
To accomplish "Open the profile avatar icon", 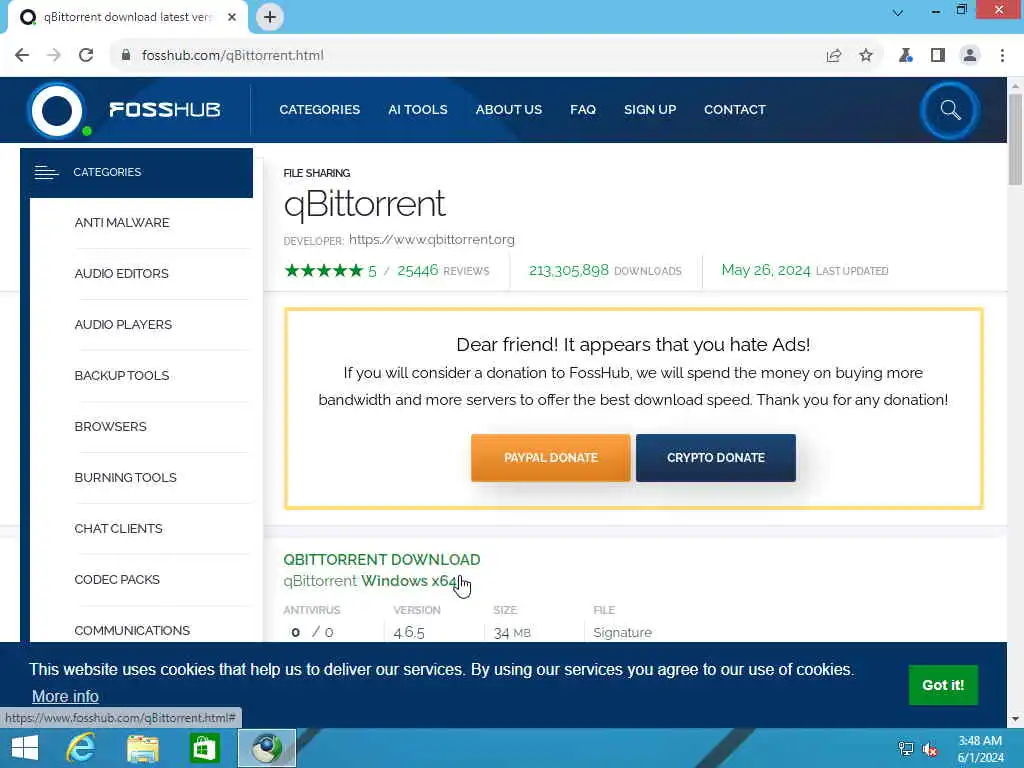I will click(970, 56).
